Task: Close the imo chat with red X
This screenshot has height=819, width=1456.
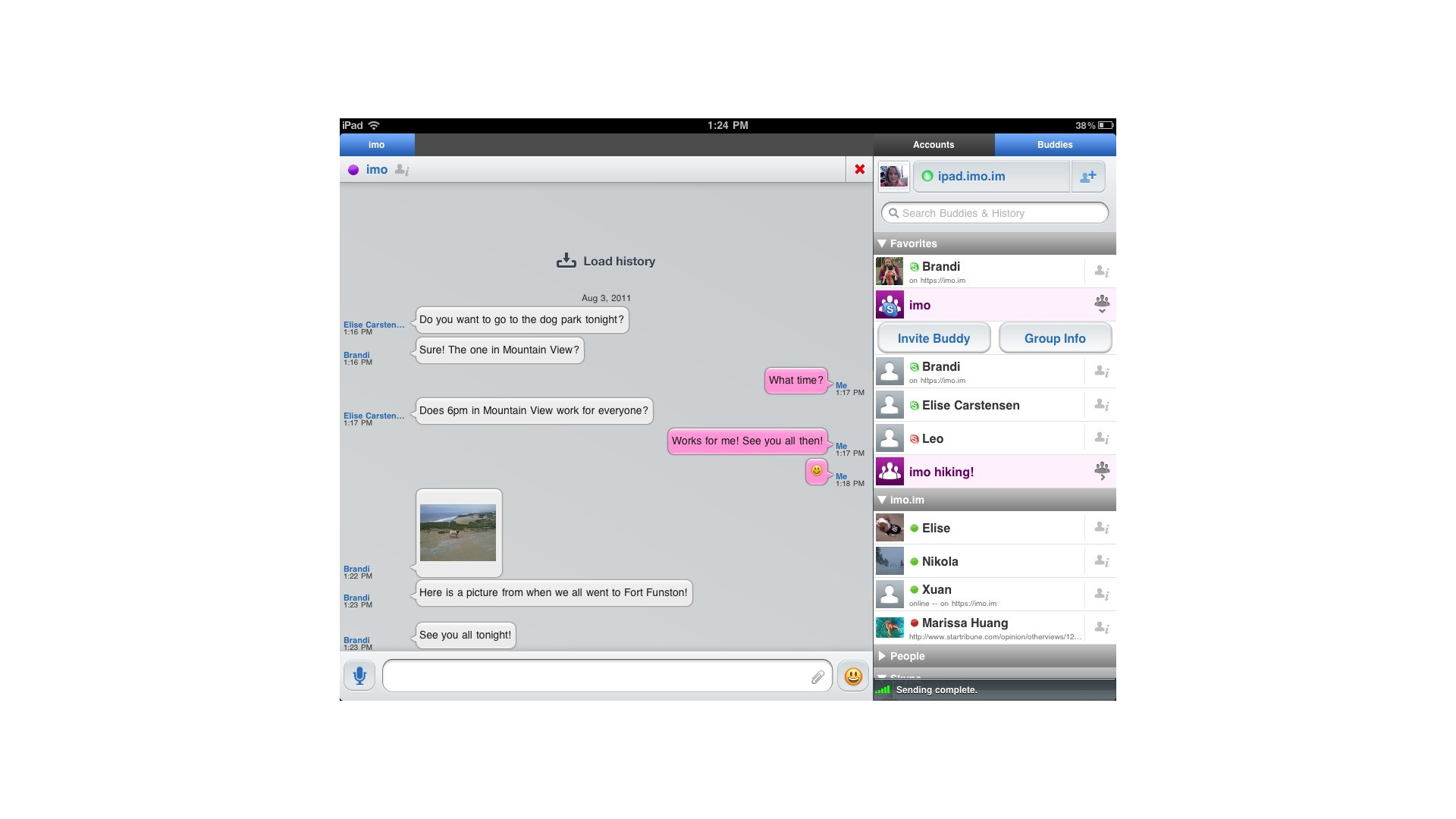Action: [x=860, y=169]
